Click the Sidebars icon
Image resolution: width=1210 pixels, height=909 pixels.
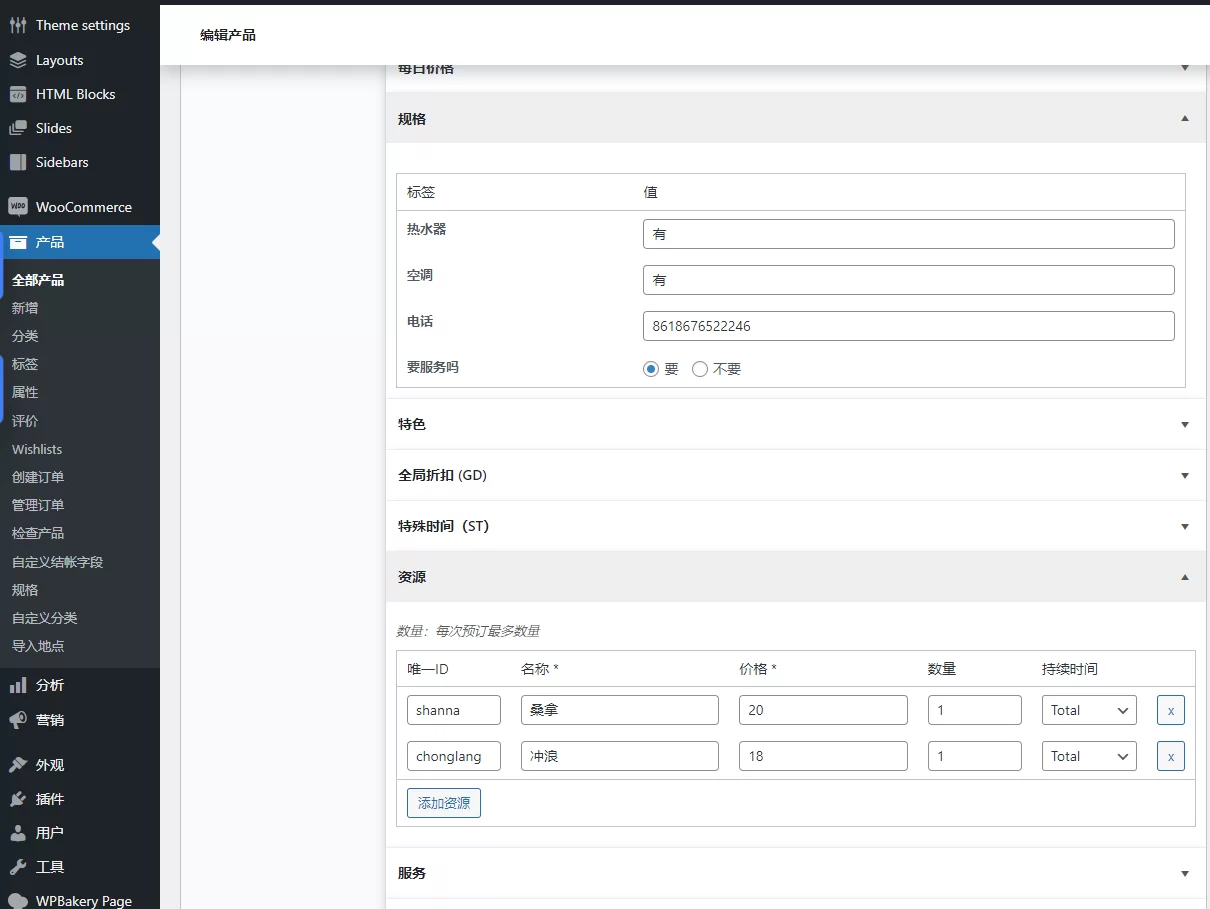click(x=18, y=162)
